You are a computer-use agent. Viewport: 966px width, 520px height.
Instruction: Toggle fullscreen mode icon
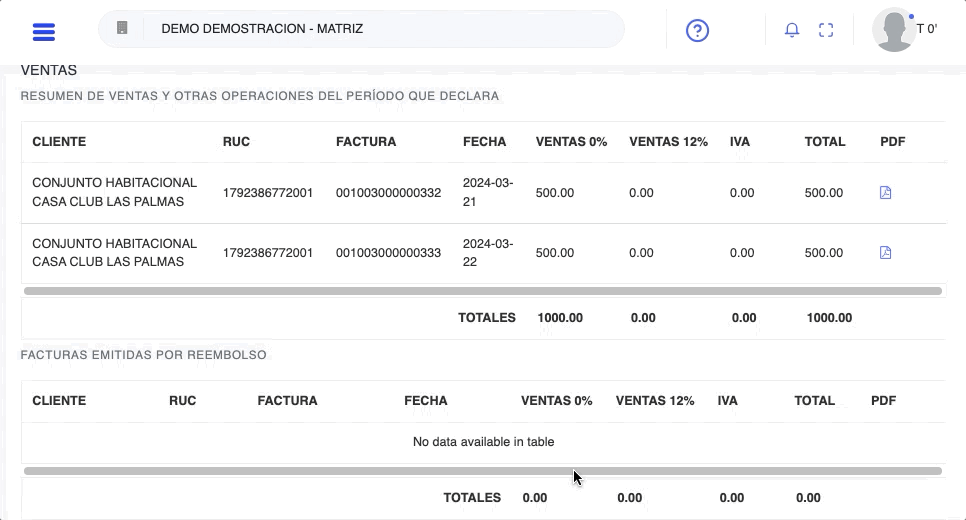(826, 30)
